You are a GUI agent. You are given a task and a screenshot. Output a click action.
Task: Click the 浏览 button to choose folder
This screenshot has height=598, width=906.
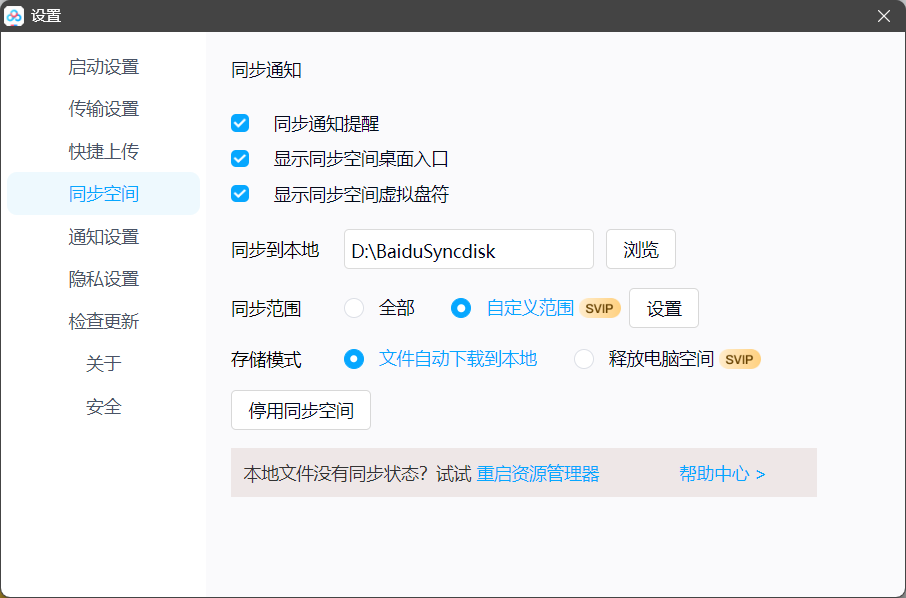(x=640, y=250)
